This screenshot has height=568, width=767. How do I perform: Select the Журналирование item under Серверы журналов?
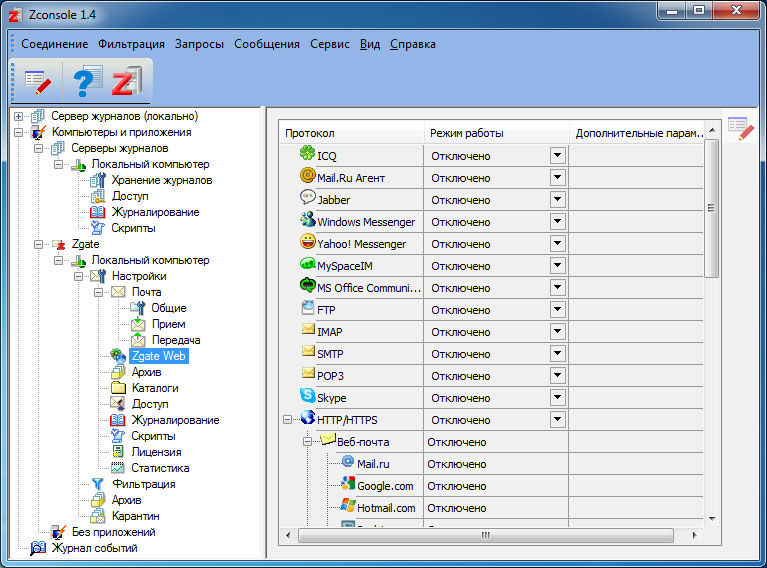(155, 212)
